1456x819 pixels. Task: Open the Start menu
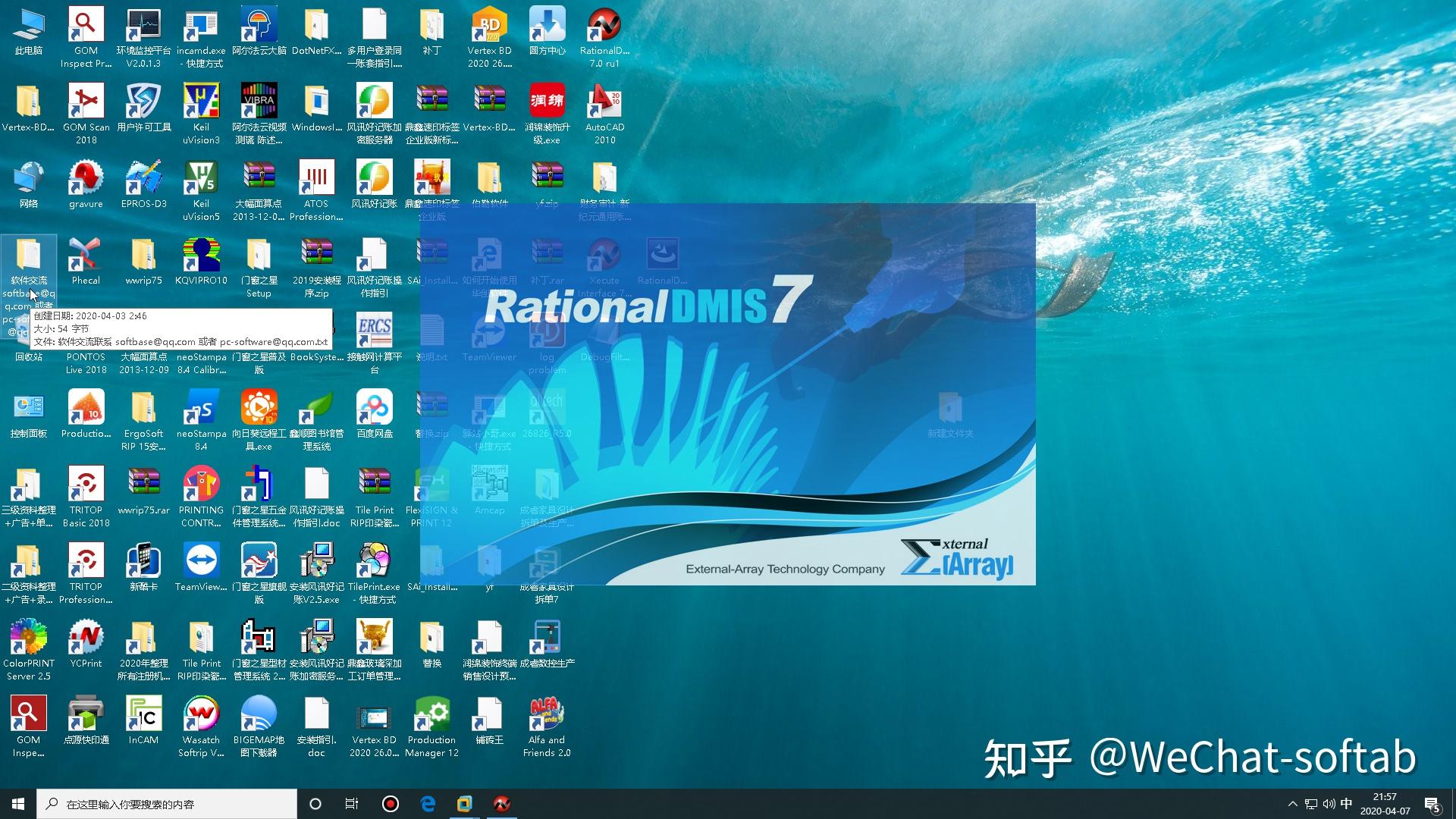coord(16,803)
